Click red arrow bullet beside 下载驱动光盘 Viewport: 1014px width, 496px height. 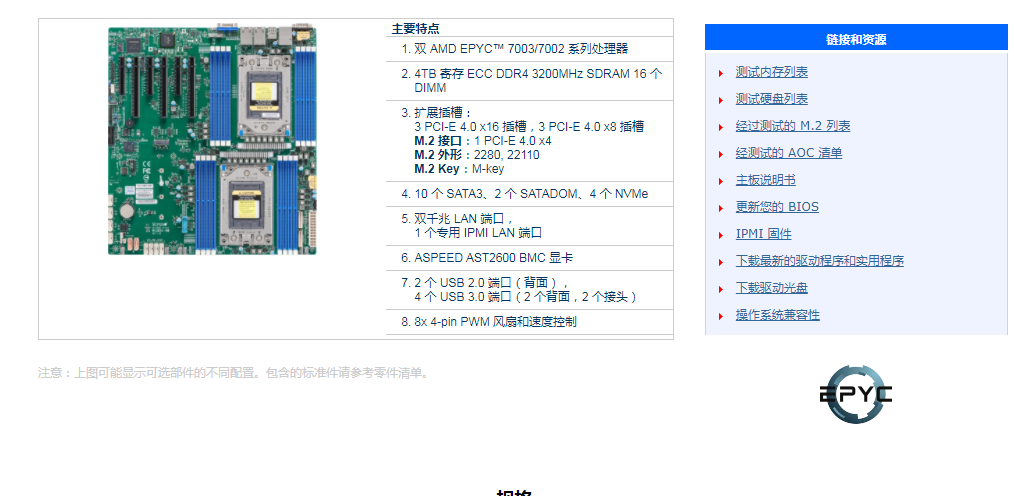pyautogui.click(x=721, y=289)
